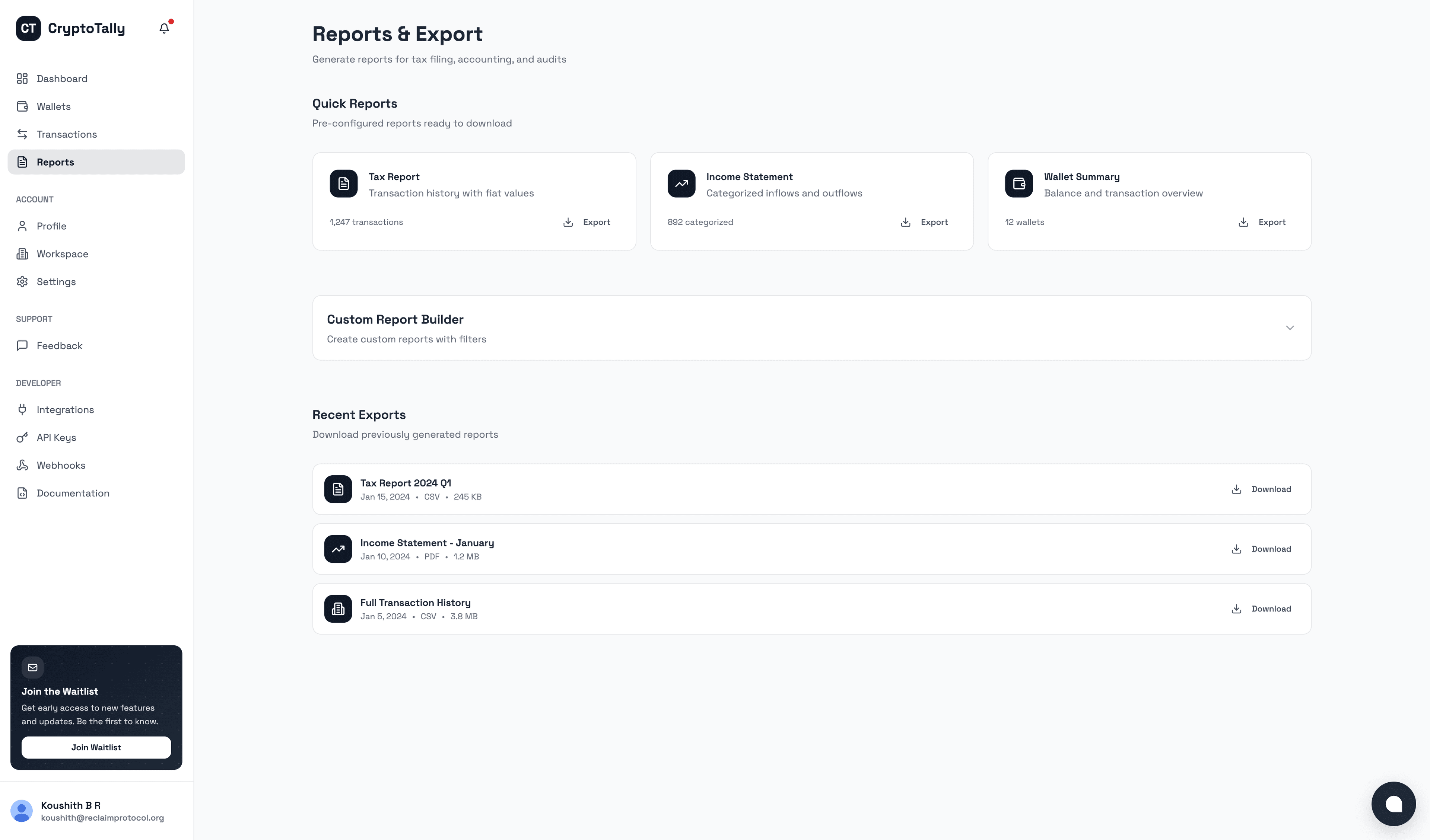This screenshot has width=1430, height=840.
Task: Download the Income Statement - January report
Action: click(1261, 549)
